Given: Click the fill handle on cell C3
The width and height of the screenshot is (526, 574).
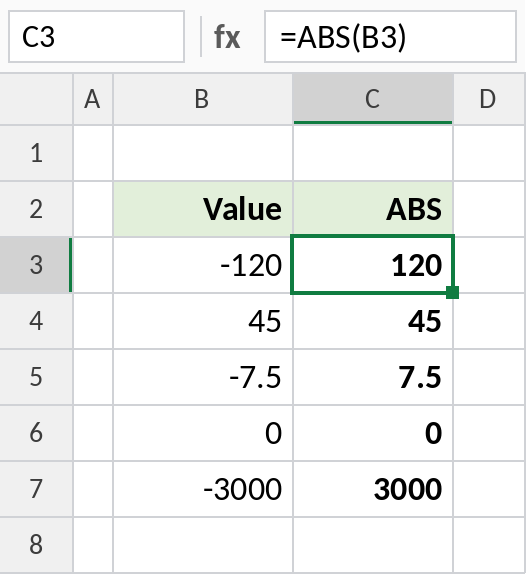Looking at the screenshot, I should pyautogui.click(x=452, y=292).
